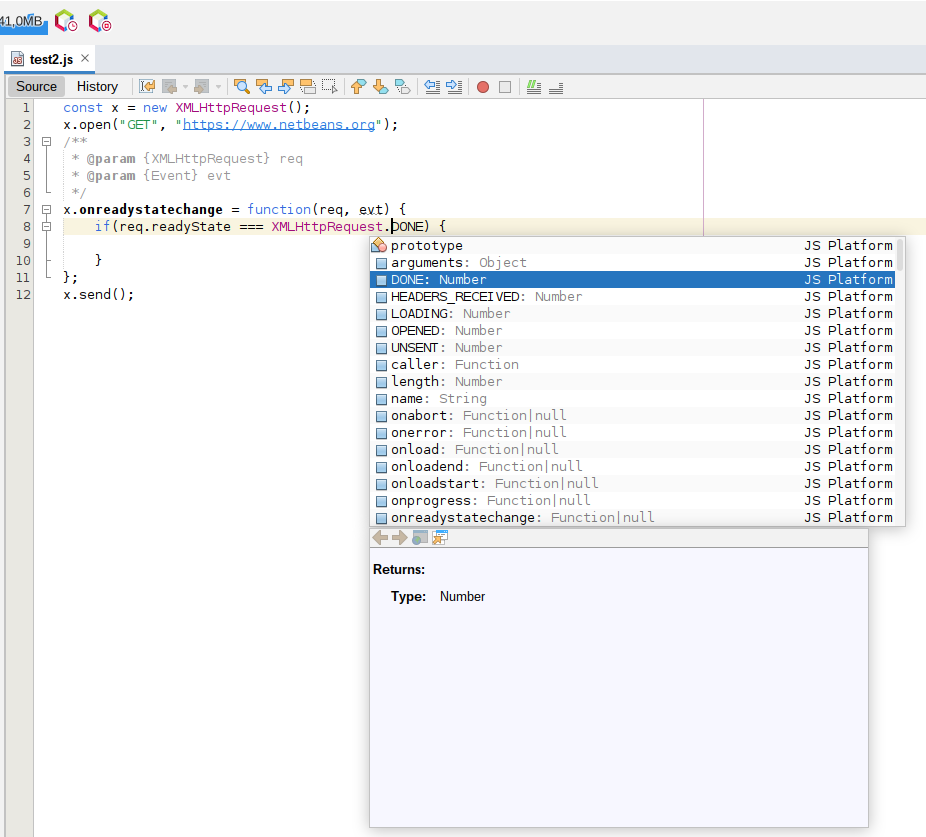Click Next Bookmark icon

(x=380, y=87)
